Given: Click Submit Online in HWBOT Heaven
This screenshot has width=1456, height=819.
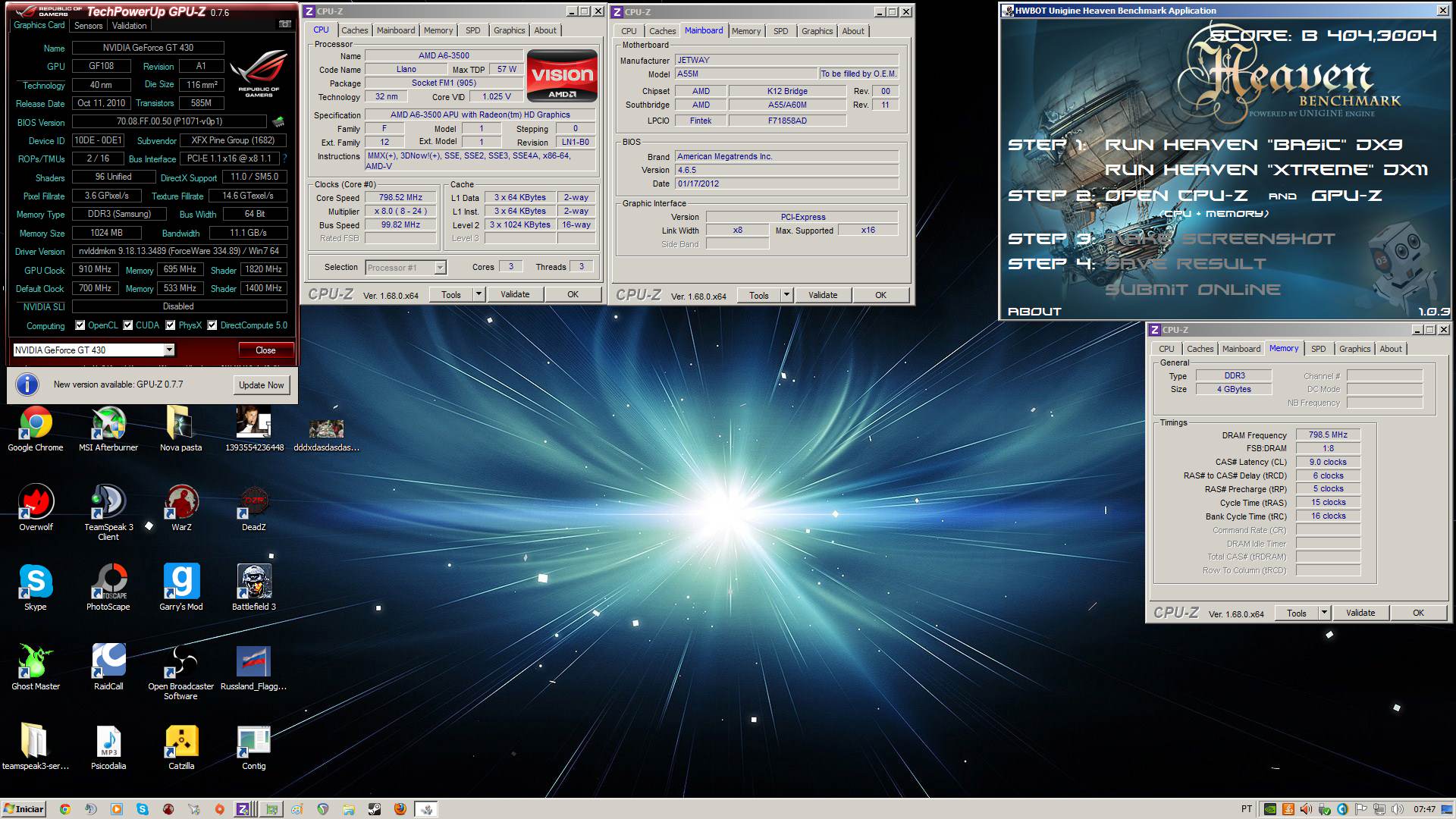Looking at the screenshot, I should [x=1193, y=290].
